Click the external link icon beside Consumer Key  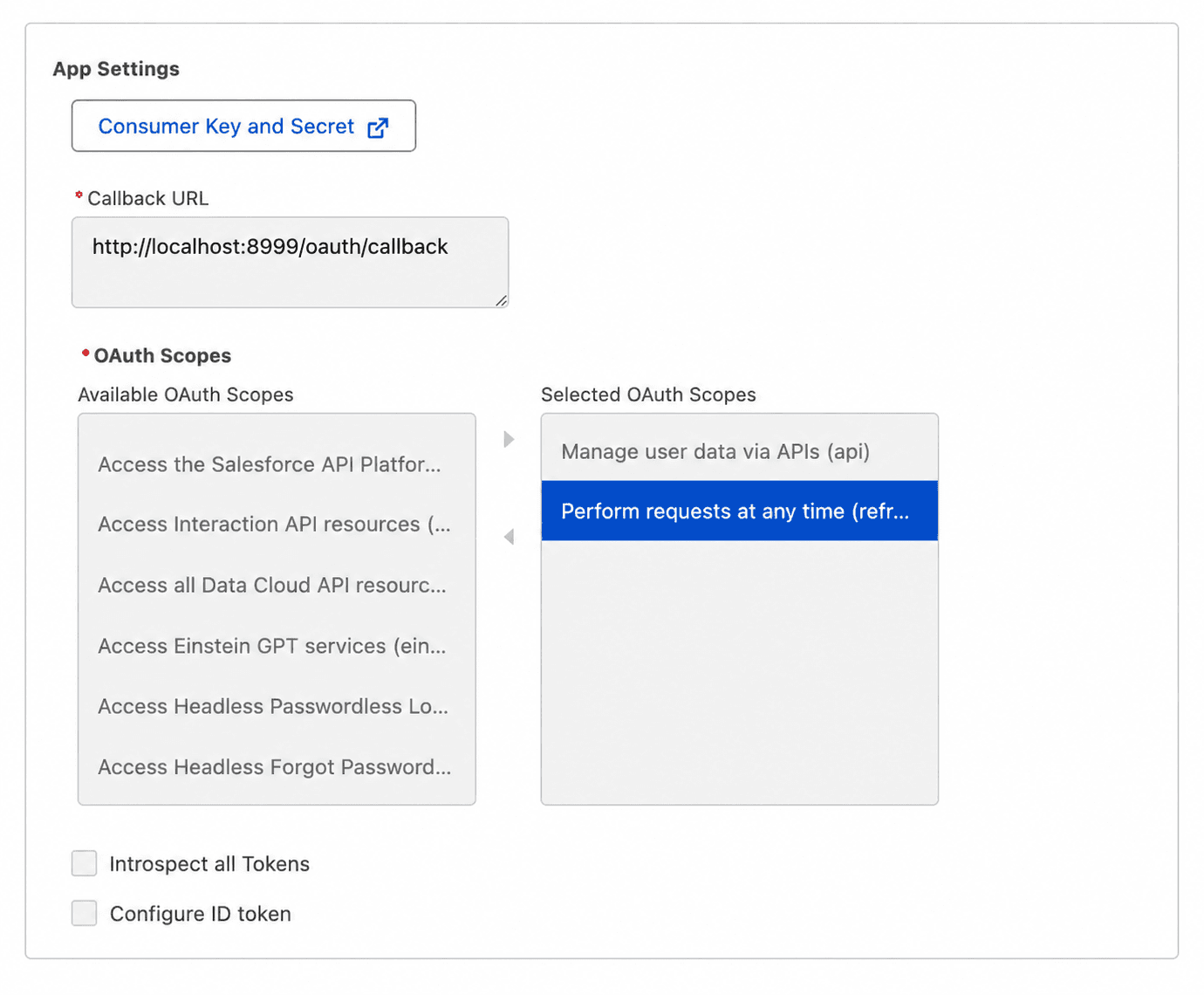tap(378, 127)
